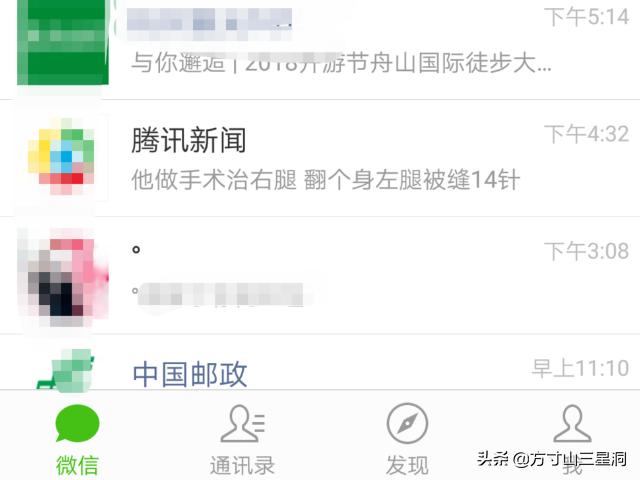Open the Me profile silhouette icon

(572, 424)
